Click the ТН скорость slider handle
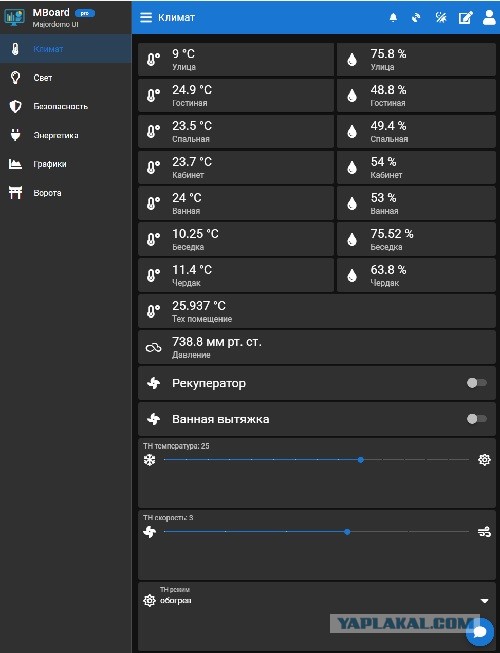Viewport: 500px width, 653px height. (347, 532)
